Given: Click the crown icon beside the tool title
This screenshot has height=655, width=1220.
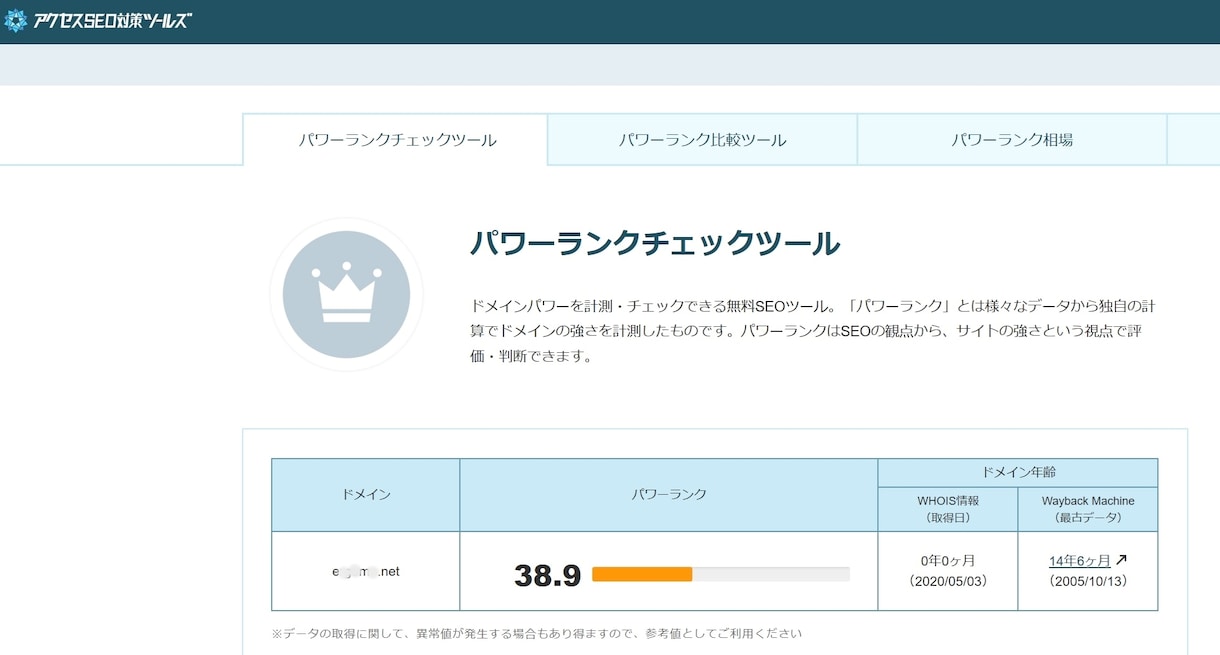Looking at the screenshot, I should coord(346,294).
